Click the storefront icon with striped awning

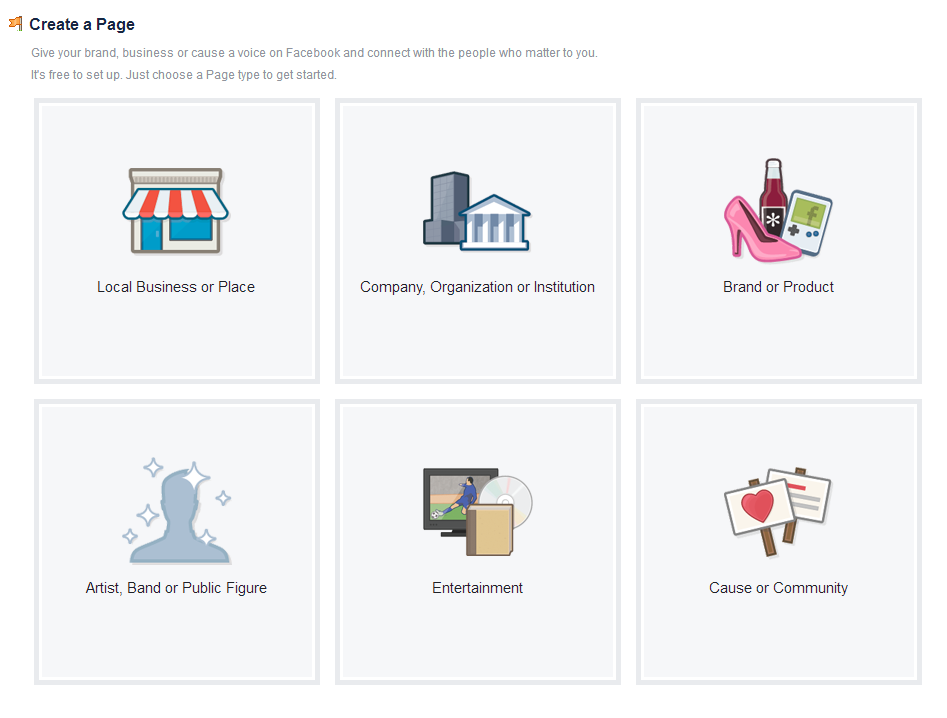(x=176, y=210)
